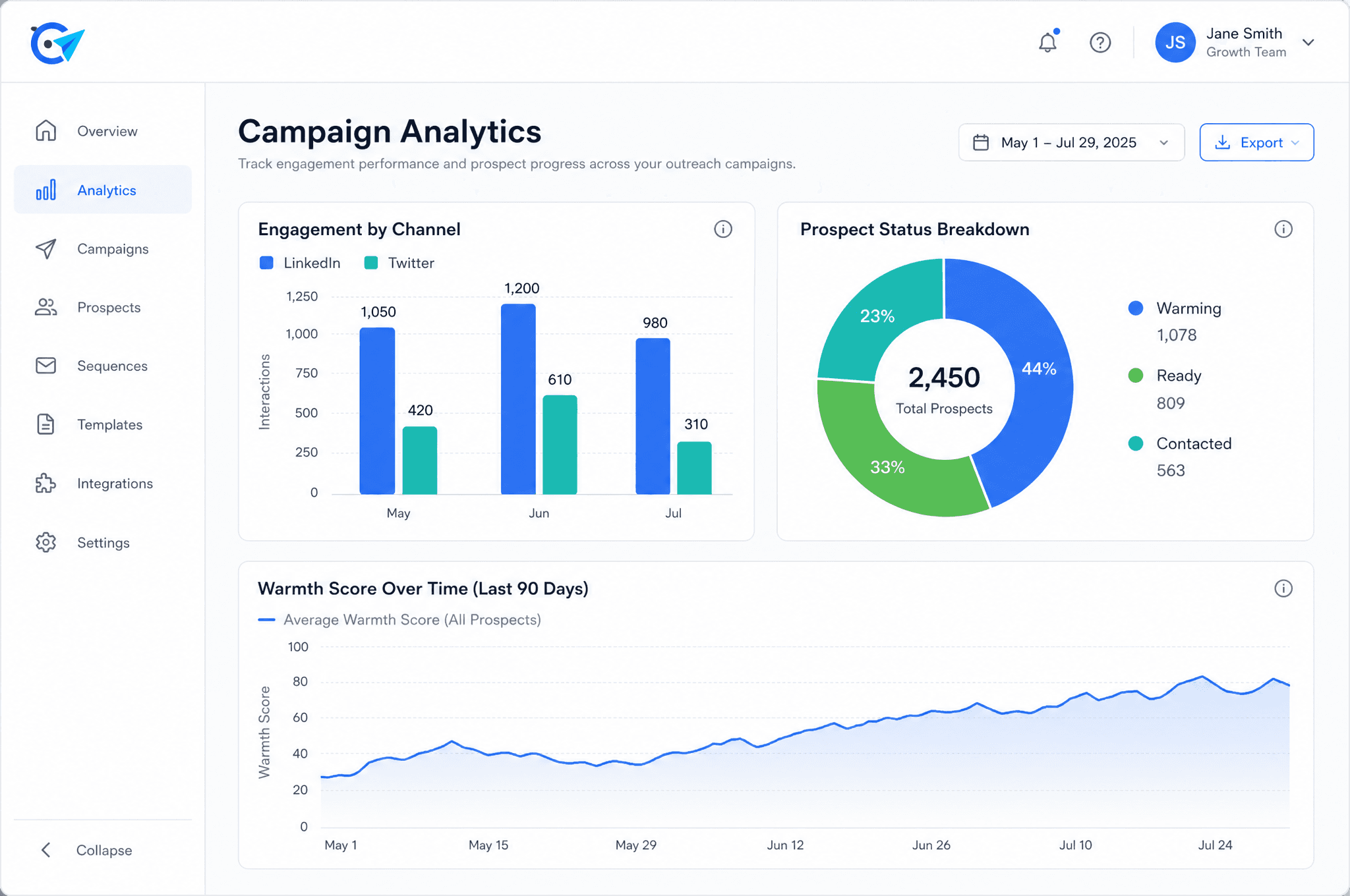Image resolution: width=1350 pixels, height=896 pixels.
Task: Expand the Export options chevron
Action: [1295, 143]
